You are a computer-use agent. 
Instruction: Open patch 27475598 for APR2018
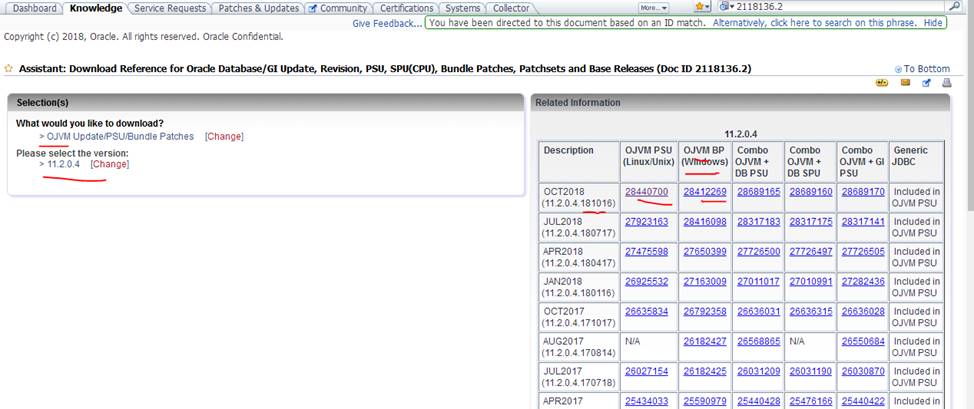pyautogui.click(x=647, y=251)
